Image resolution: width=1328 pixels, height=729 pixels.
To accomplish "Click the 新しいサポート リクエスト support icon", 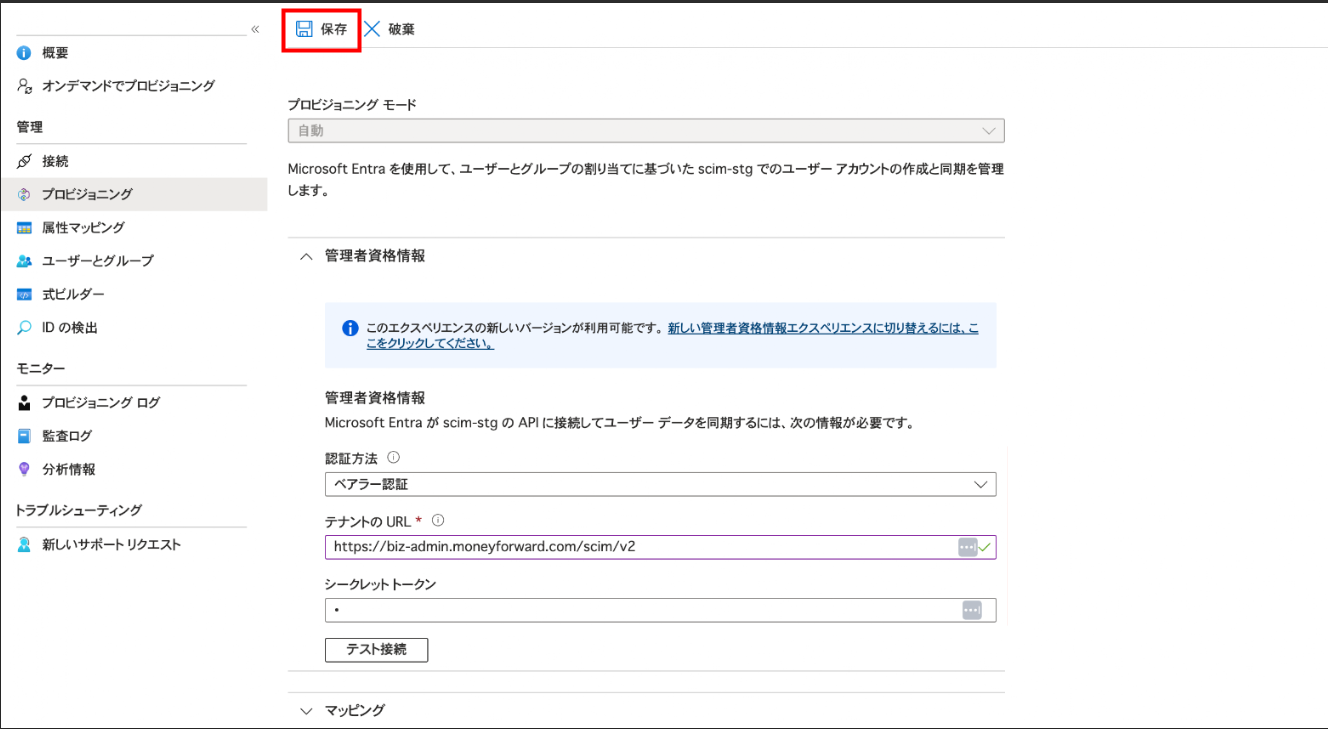I will pyautogui.click(x=24, y=545).
